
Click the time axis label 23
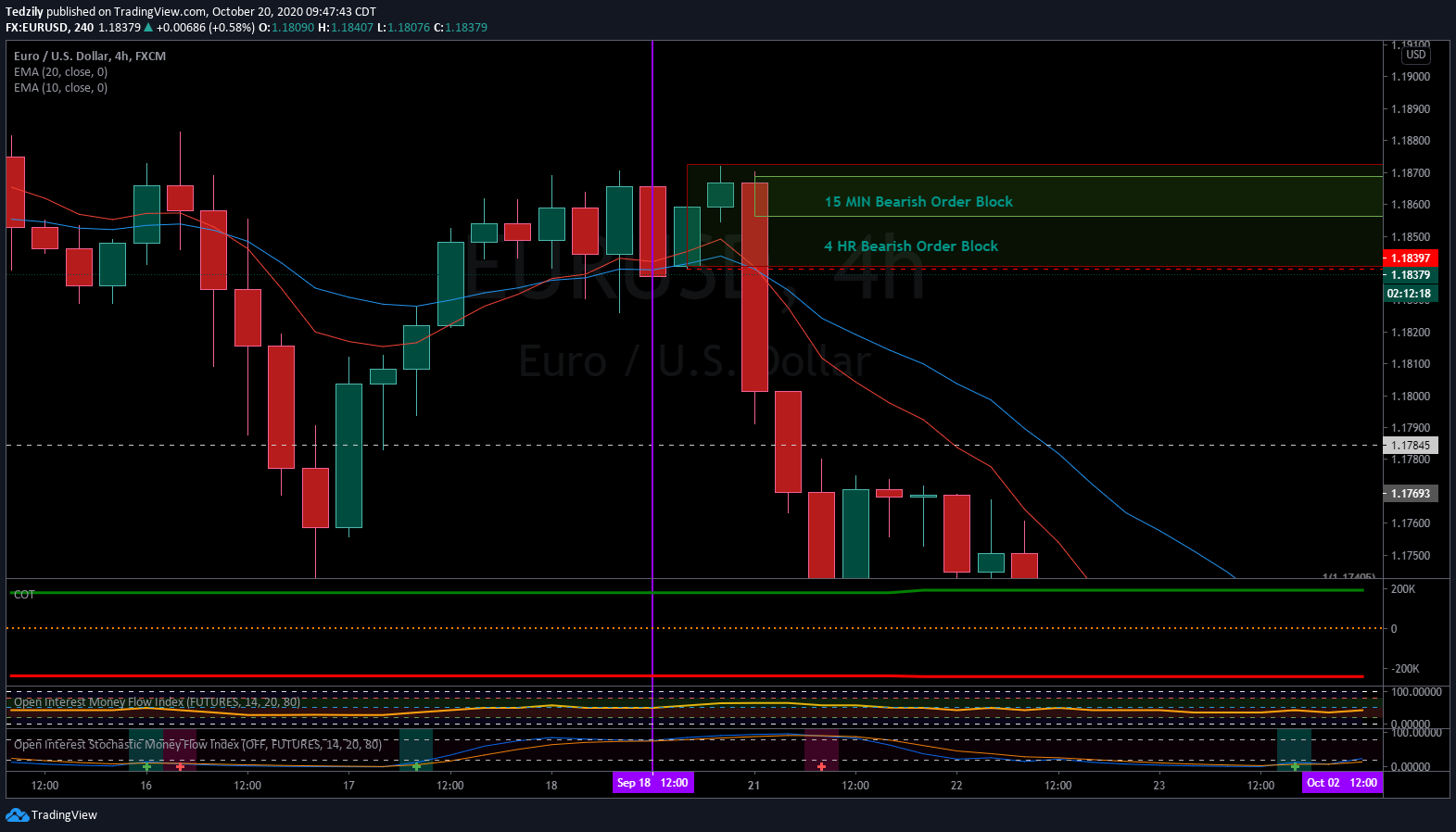(1158, 786)
